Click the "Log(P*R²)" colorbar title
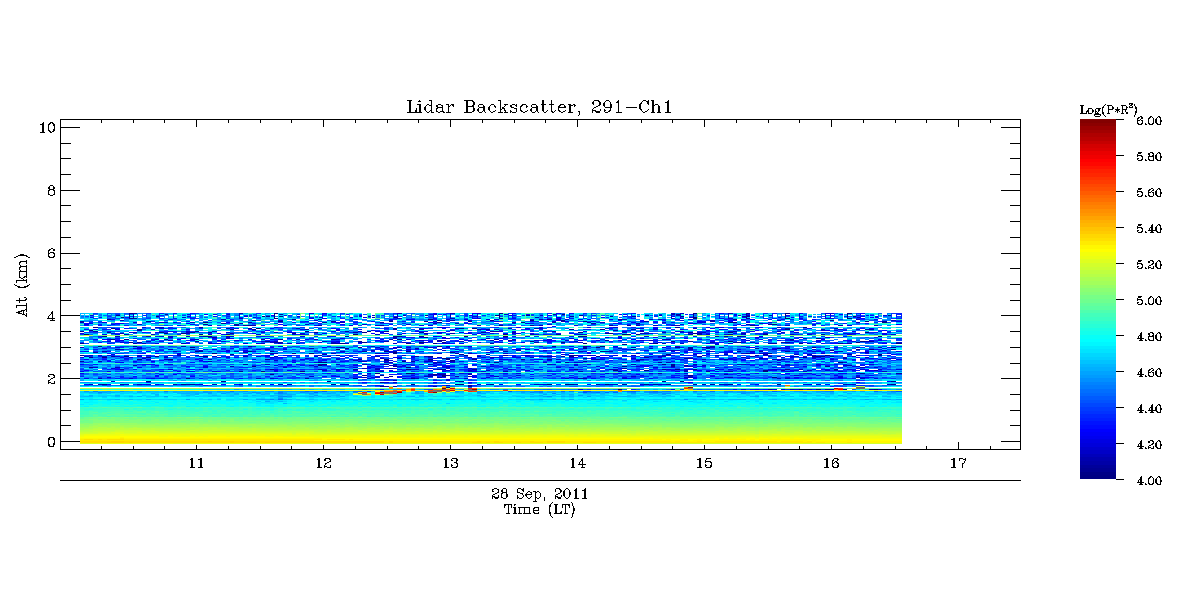This screenshot has width=1200, height=600. [1108, 108]
